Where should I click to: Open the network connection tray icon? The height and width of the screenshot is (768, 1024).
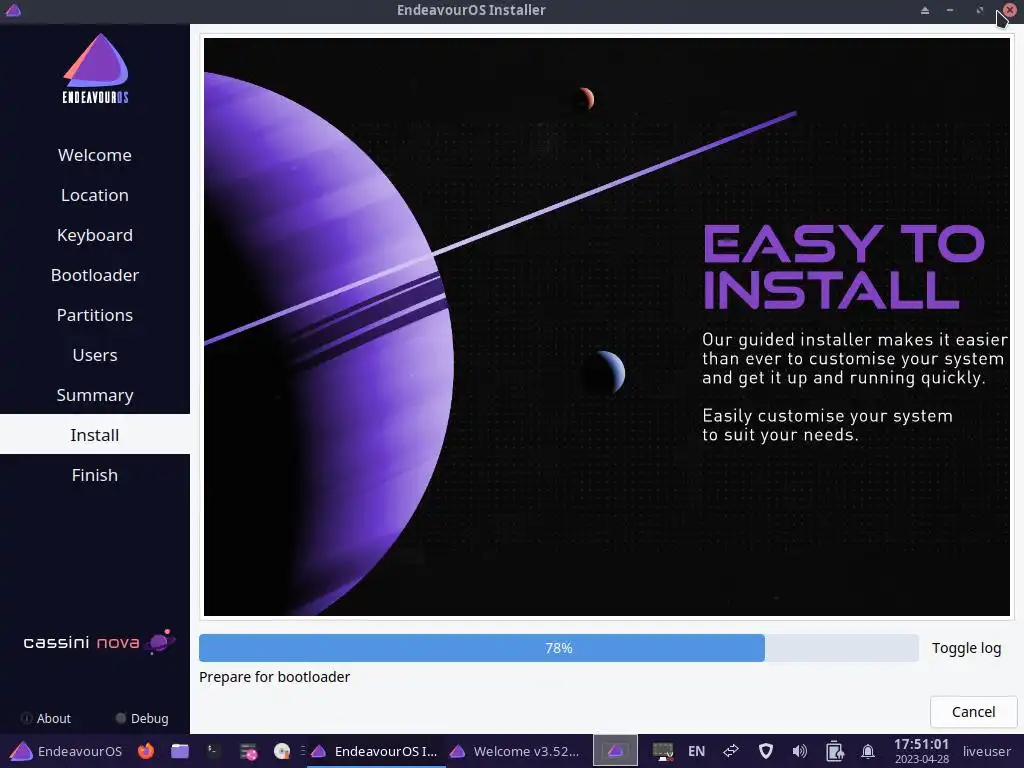click(x=731, y=751)
